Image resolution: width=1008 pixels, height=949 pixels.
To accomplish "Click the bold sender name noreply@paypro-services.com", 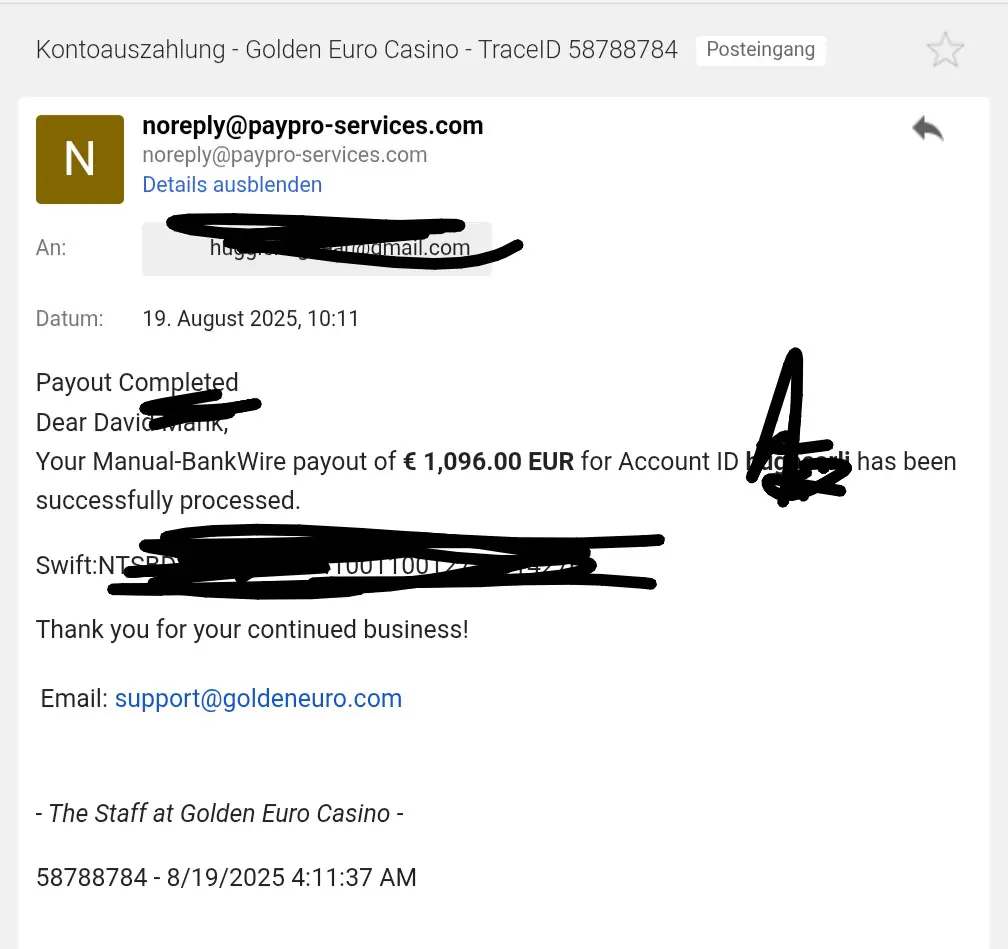I will 312,126.
